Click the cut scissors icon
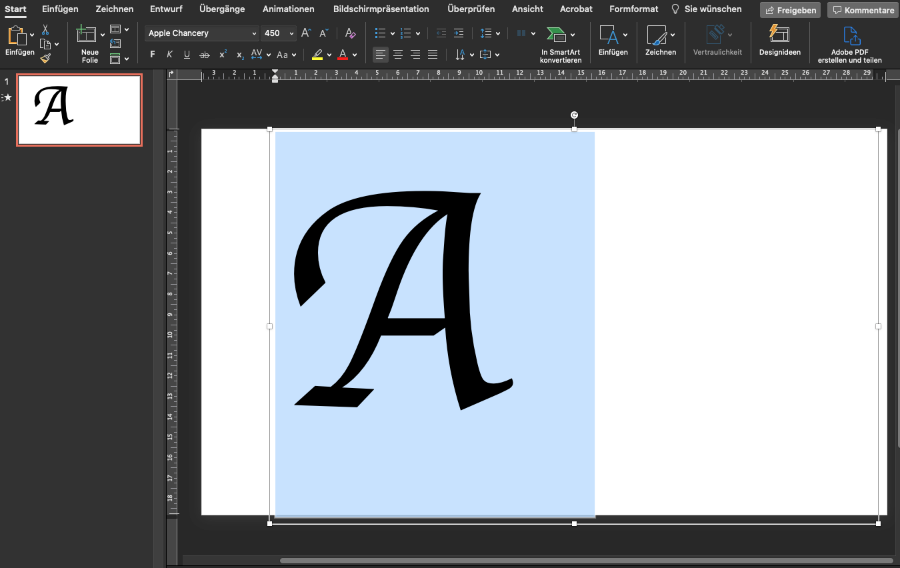 (45, 31)
